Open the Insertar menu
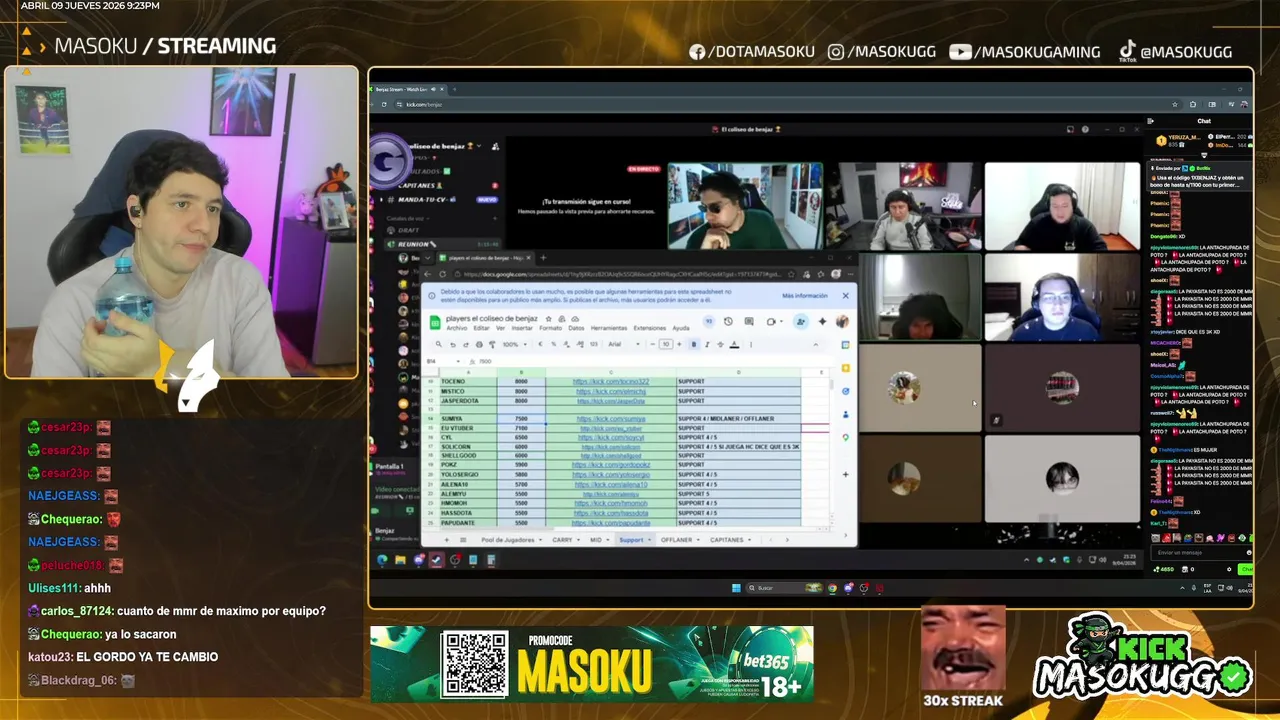Screen dimensions: 1280x720 (522, 328)
